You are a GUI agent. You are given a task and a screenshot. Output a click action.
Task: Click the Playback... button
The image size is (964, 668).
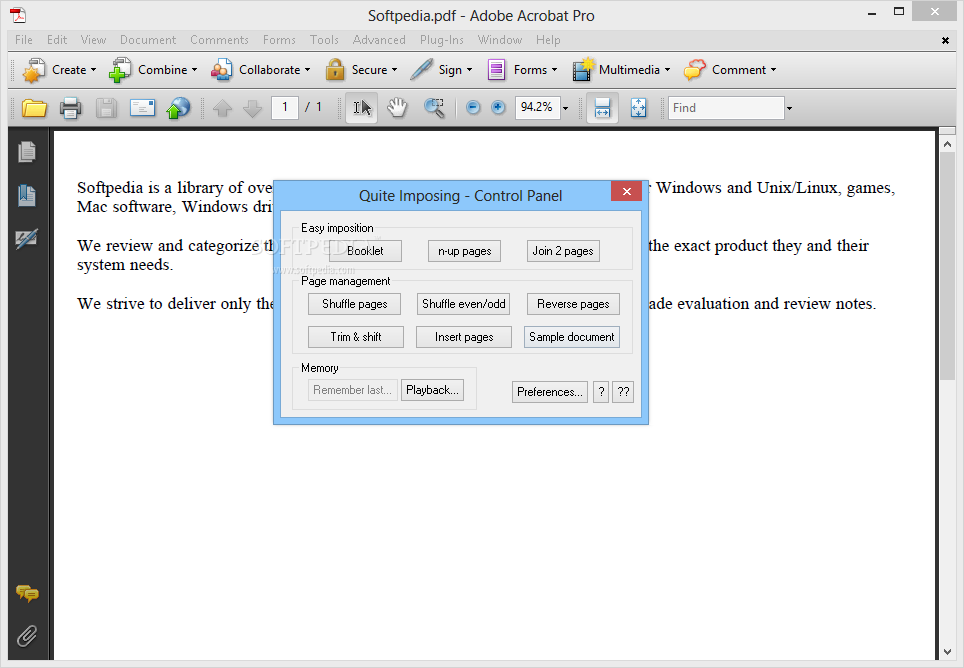click(432, 390)
